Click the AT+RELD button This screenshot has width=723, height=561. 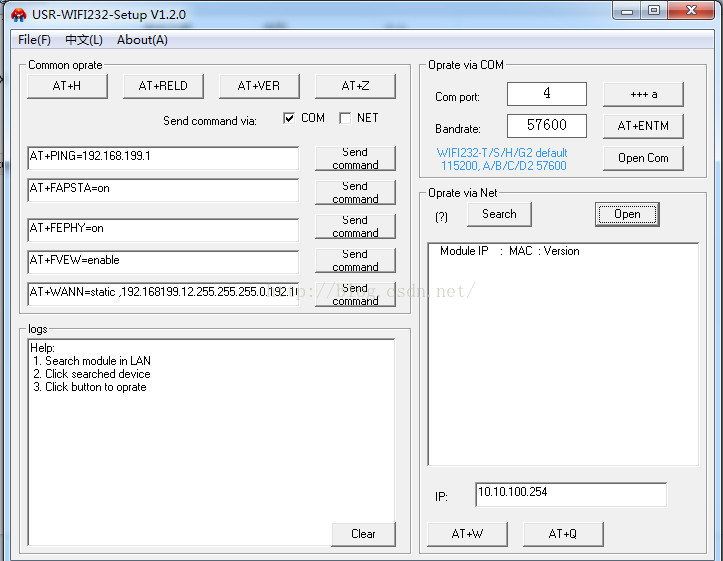(x=163, y=86)
